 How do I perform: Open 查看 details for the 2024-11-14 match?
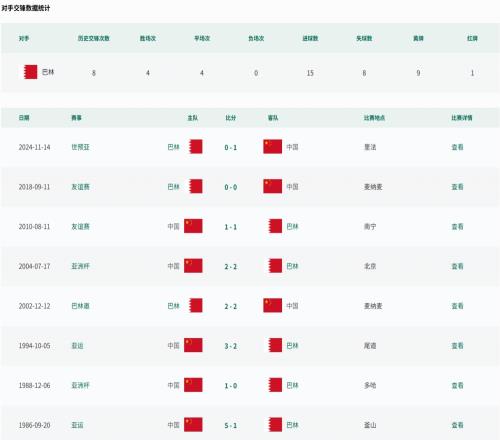pos(457,147)
